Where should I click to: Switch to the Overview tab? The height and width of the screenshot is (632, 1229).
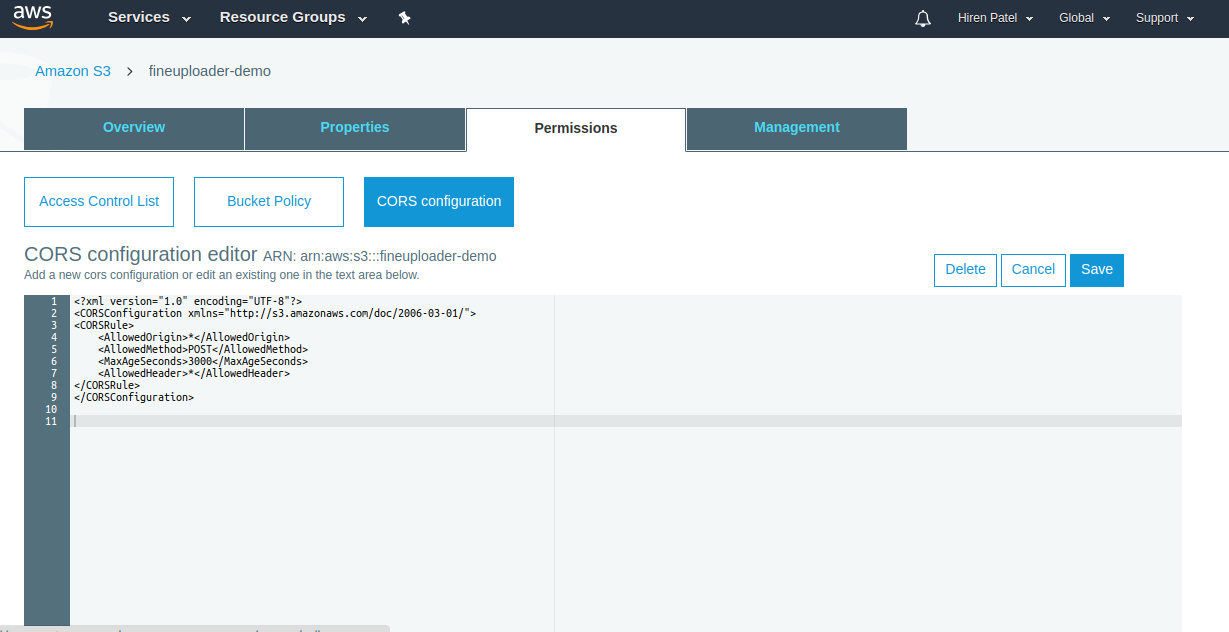133,128
